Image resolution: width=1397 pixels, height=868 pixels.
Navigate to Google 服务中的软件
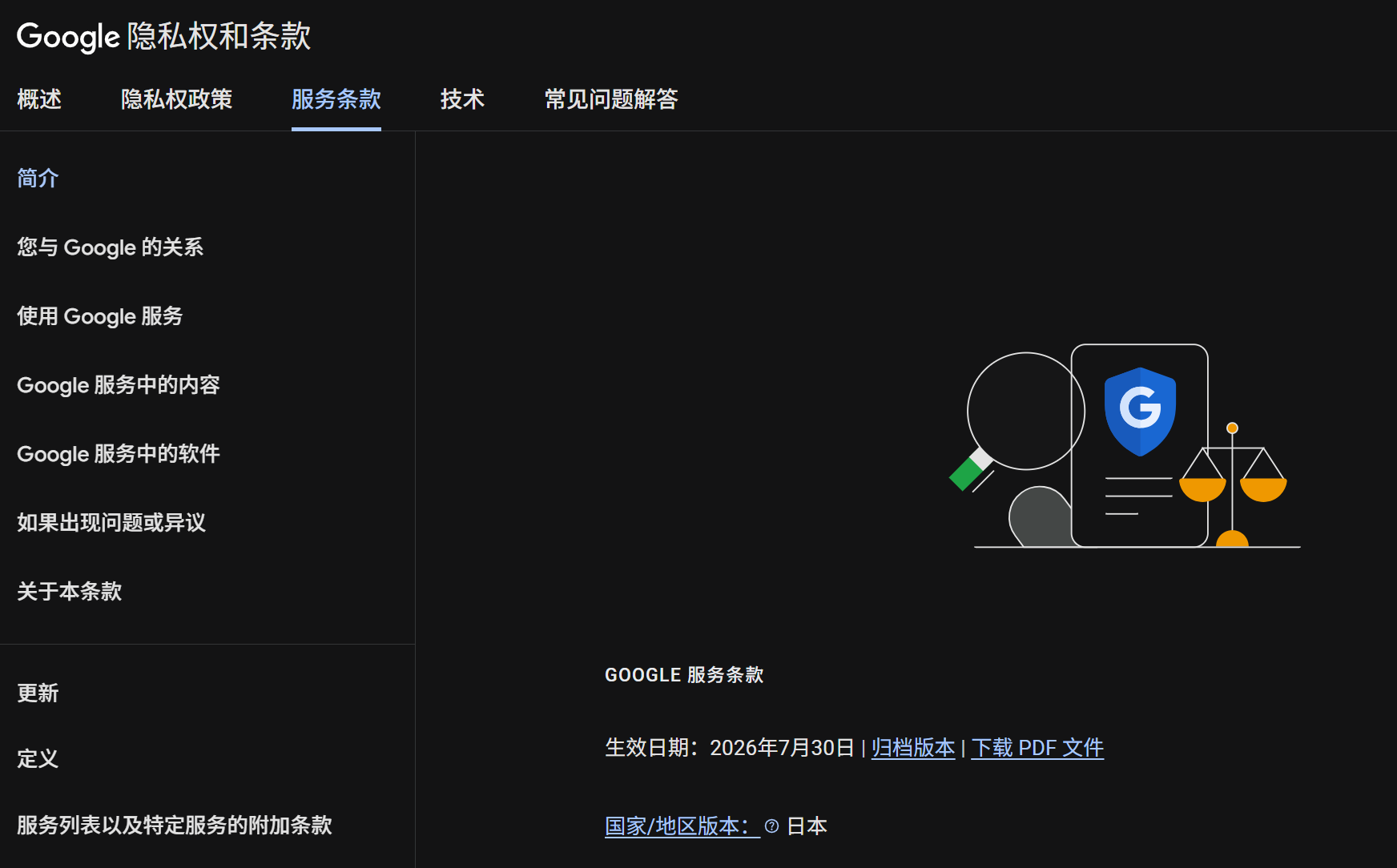click(119, 453)
